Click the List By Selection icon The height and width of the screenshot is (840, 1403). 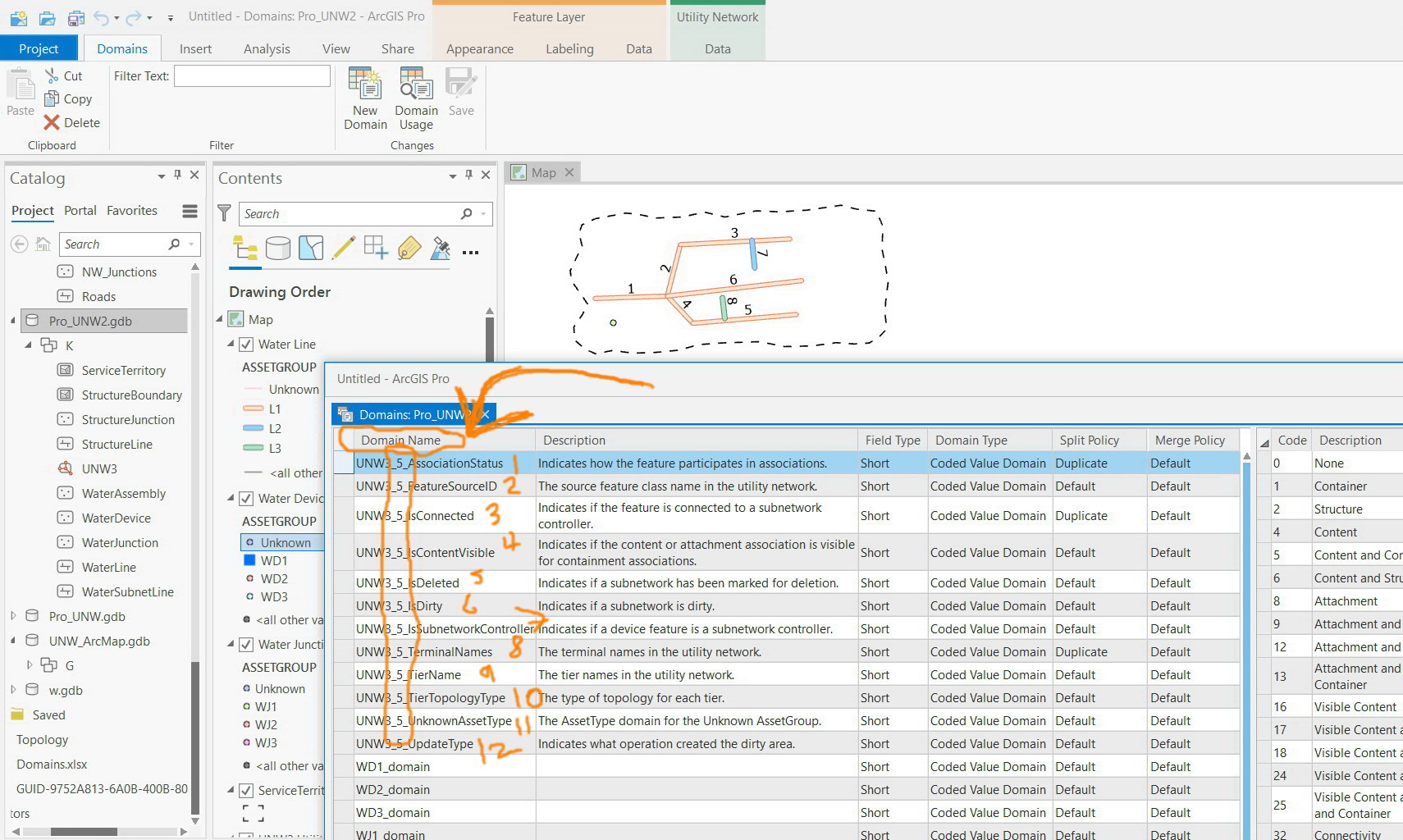coord(311,248)
